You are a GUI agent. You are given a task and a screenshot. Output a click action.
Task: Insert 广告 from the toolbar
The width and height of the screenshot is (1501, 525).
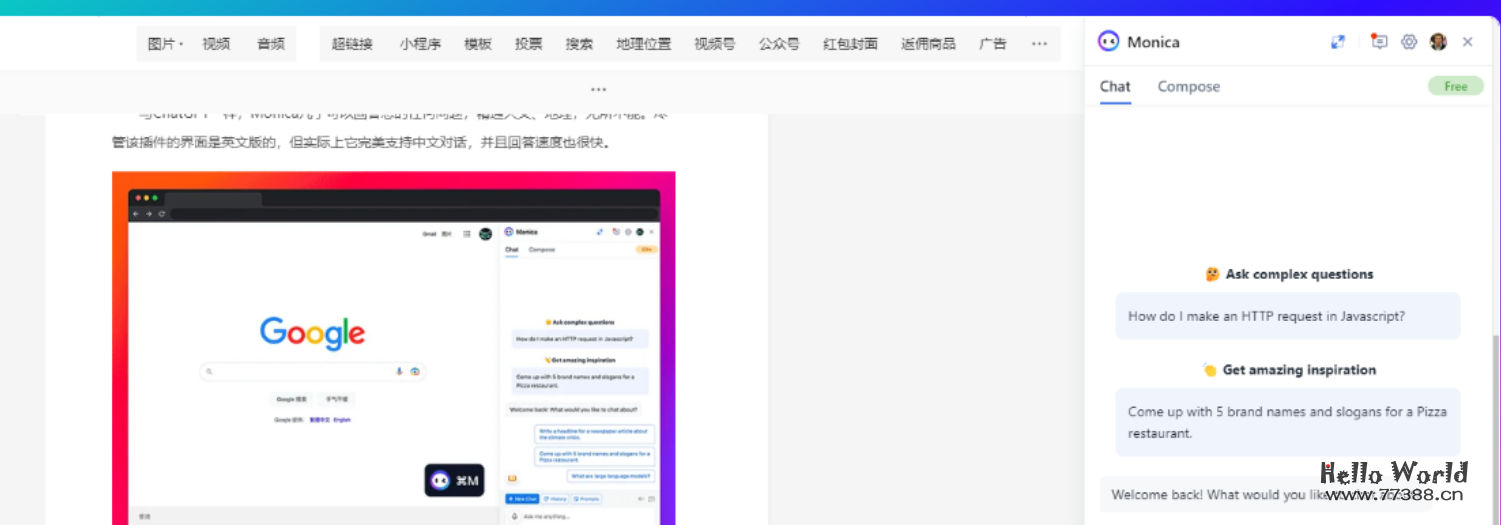(993, 44)
